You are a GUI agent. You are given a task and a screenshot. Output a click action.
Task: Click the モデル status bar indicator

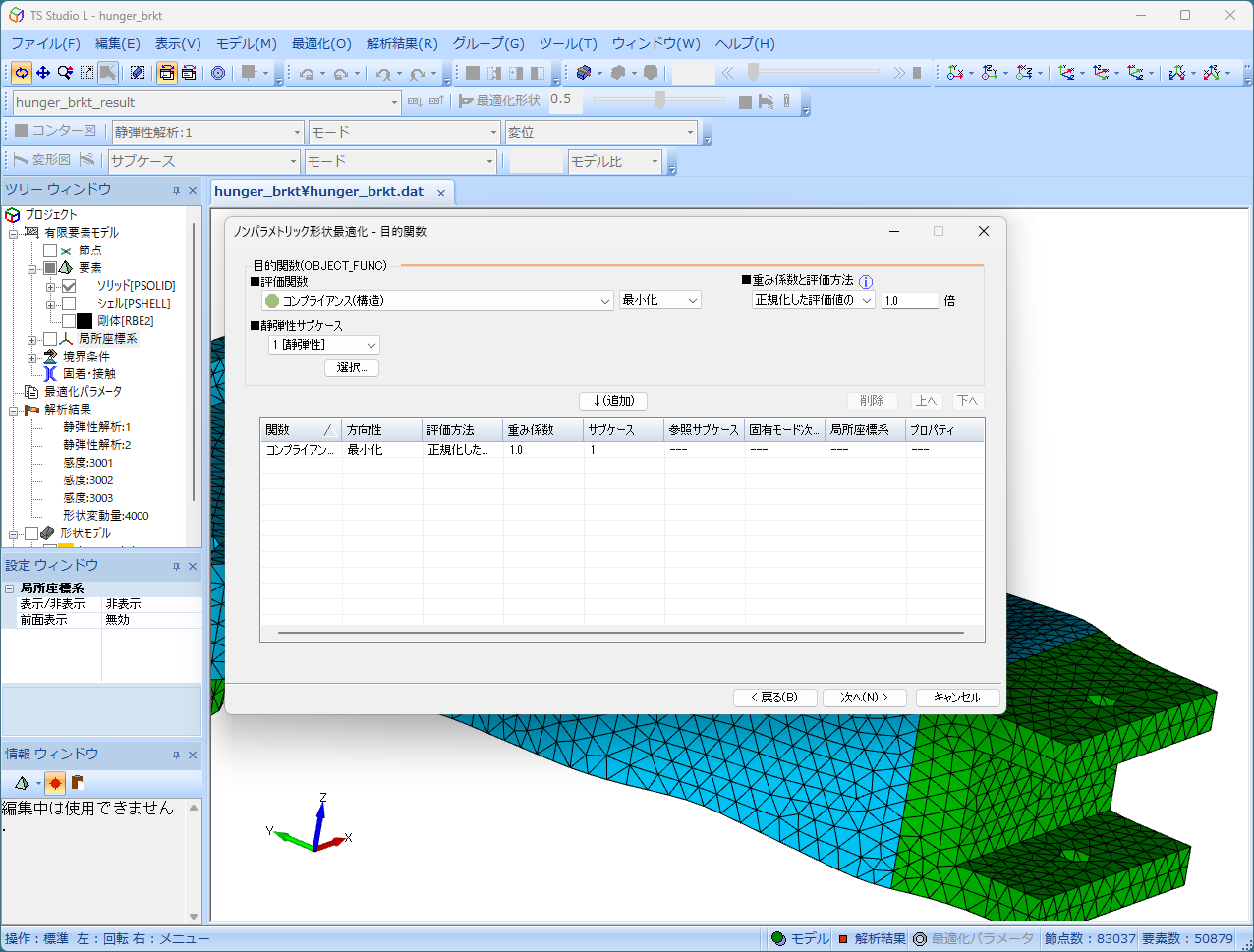[x=801, y=939]
